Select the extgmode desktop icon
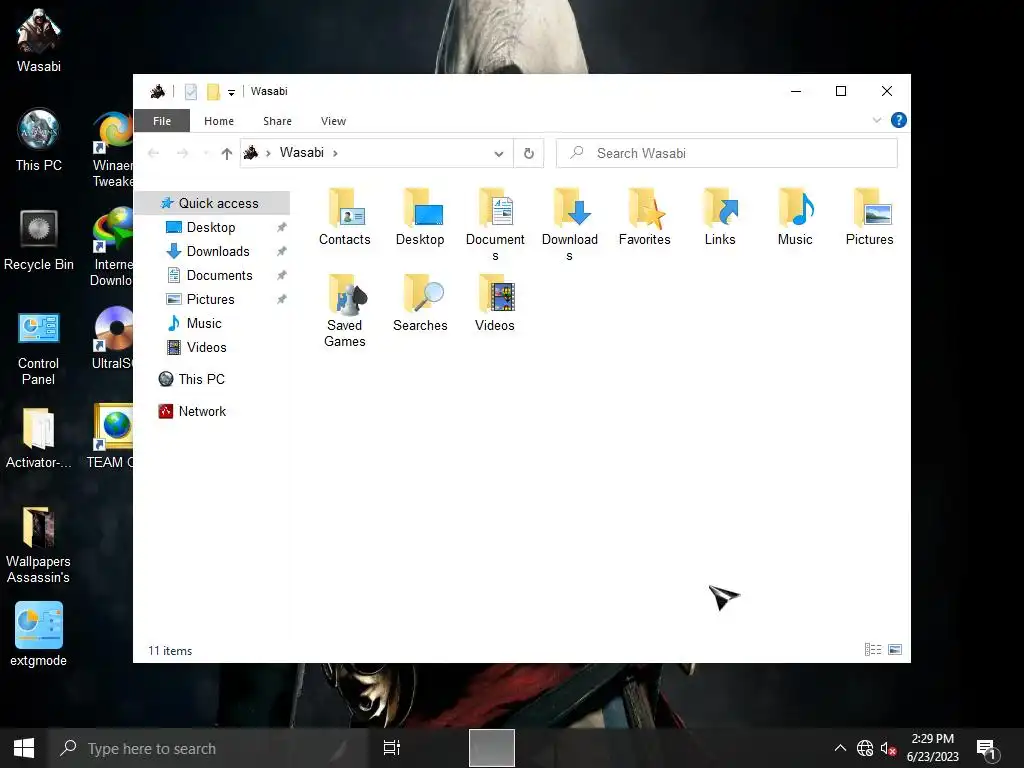The image size is (1024, 768). [x=39, y=635]
